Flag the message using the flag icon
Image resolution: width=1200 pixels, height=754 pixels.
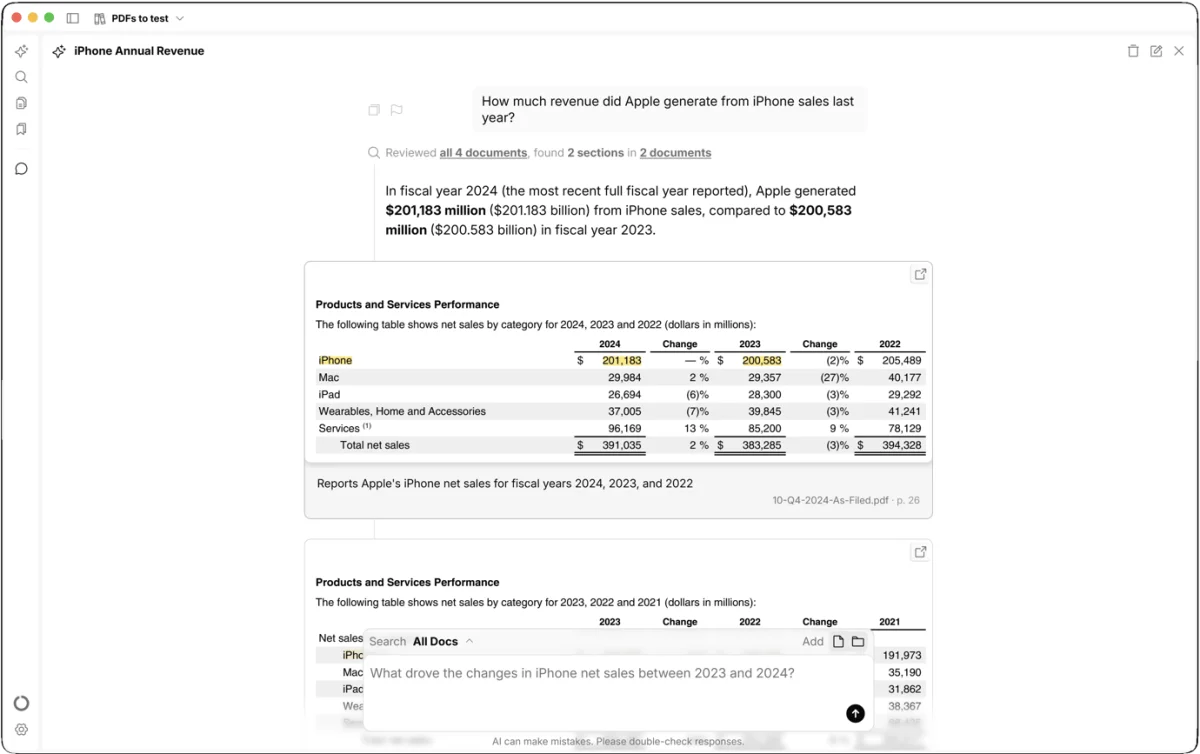[x=396, y=110]
